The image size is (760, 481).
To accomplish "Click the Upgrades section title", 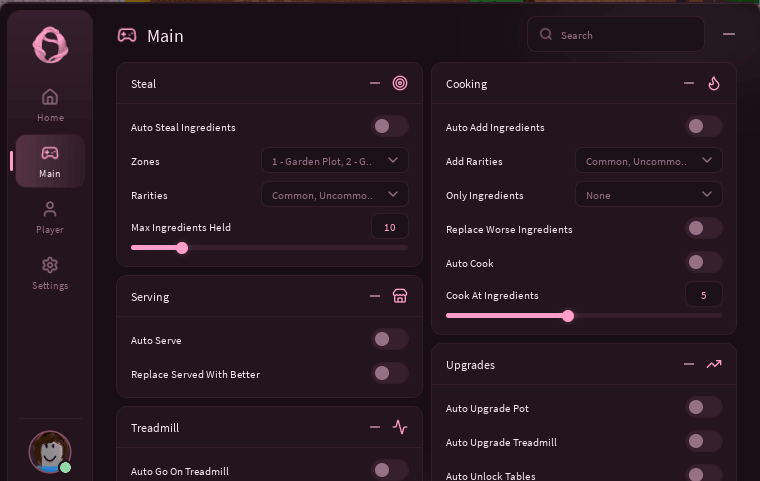I will 470,365.
